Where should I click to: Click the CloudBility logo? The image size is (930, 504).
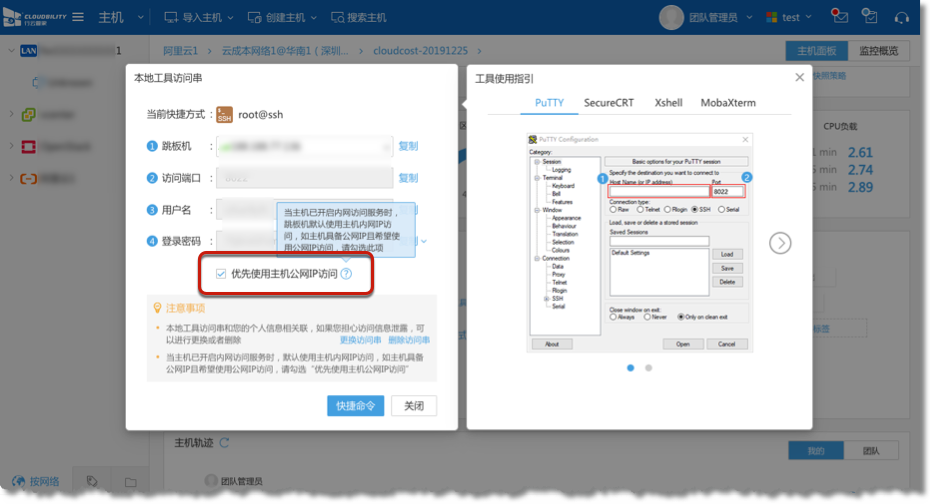coord(35,17)
